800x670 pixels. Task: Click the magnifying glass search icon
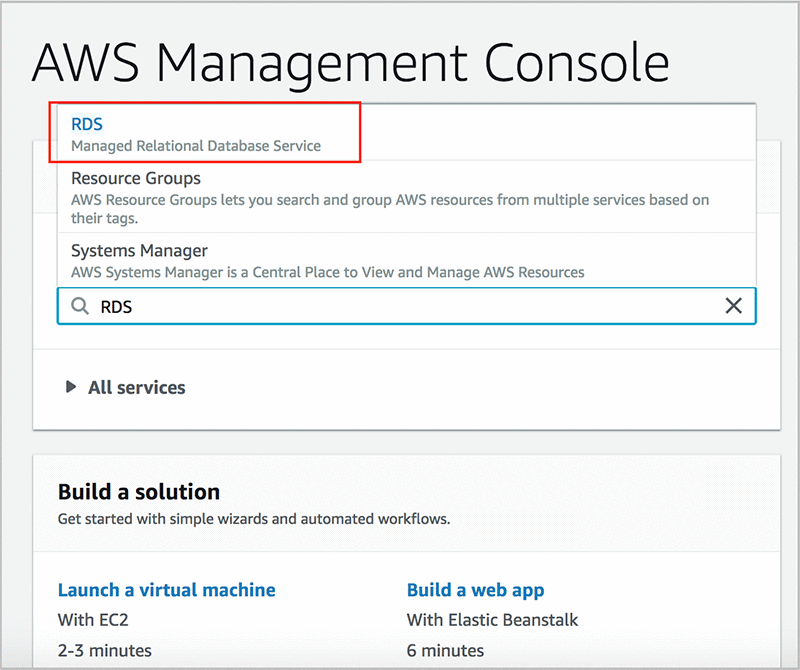pos(80,307)
